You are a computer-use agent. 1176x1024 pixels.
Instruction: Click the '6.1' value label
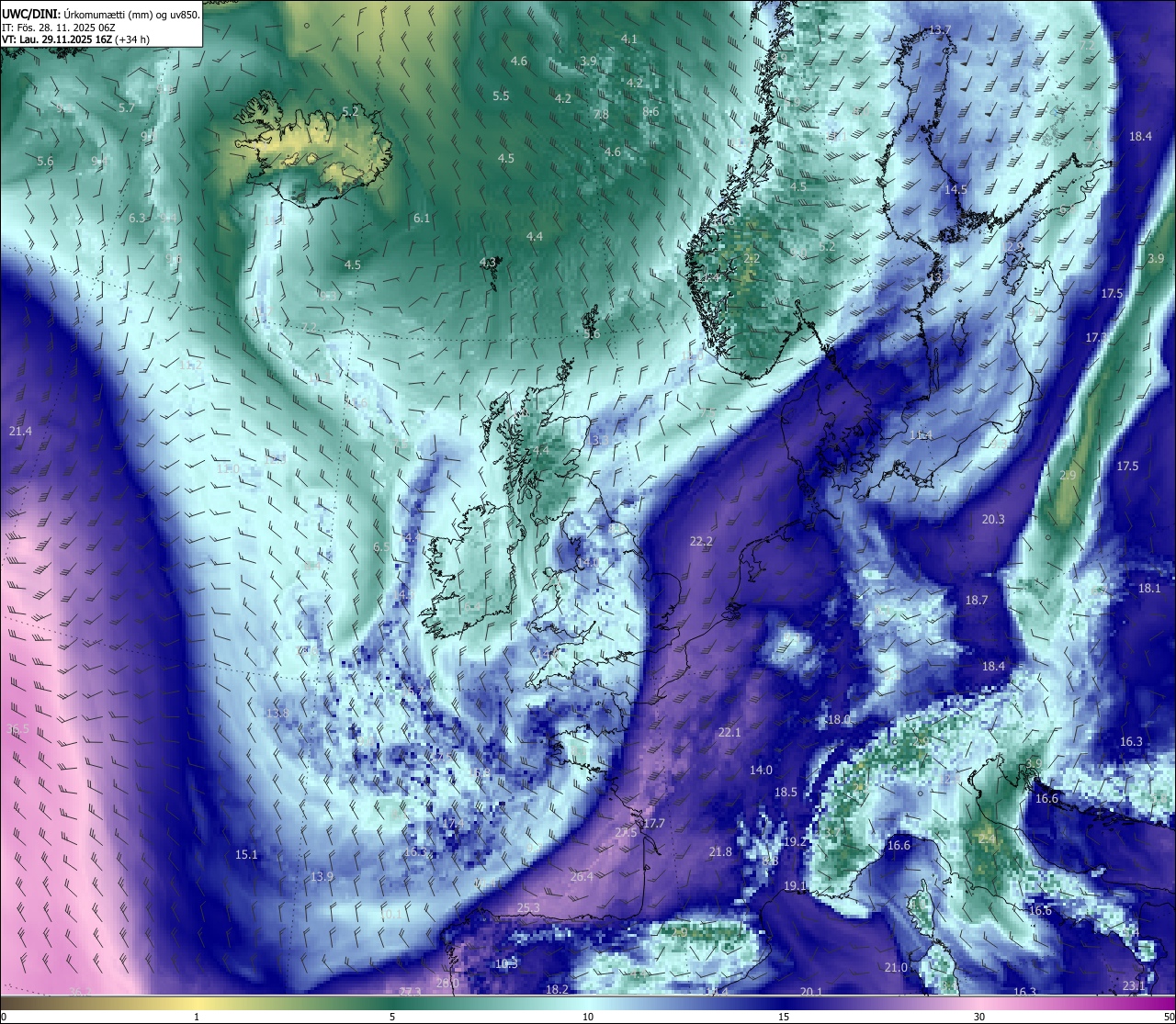pos(422,219)
